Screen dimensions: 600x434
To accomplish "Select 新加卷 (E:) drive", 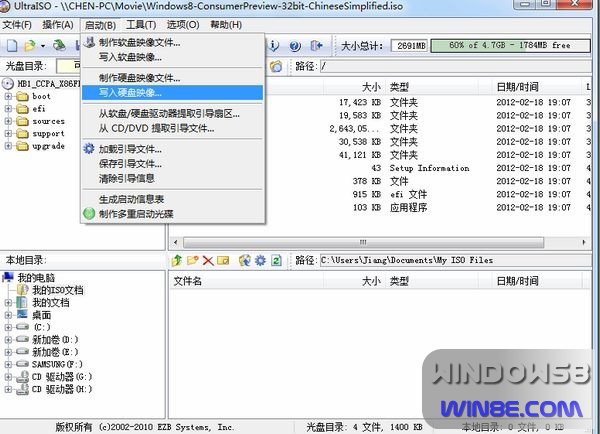I will pyautogui.click(x=55, y=352).
